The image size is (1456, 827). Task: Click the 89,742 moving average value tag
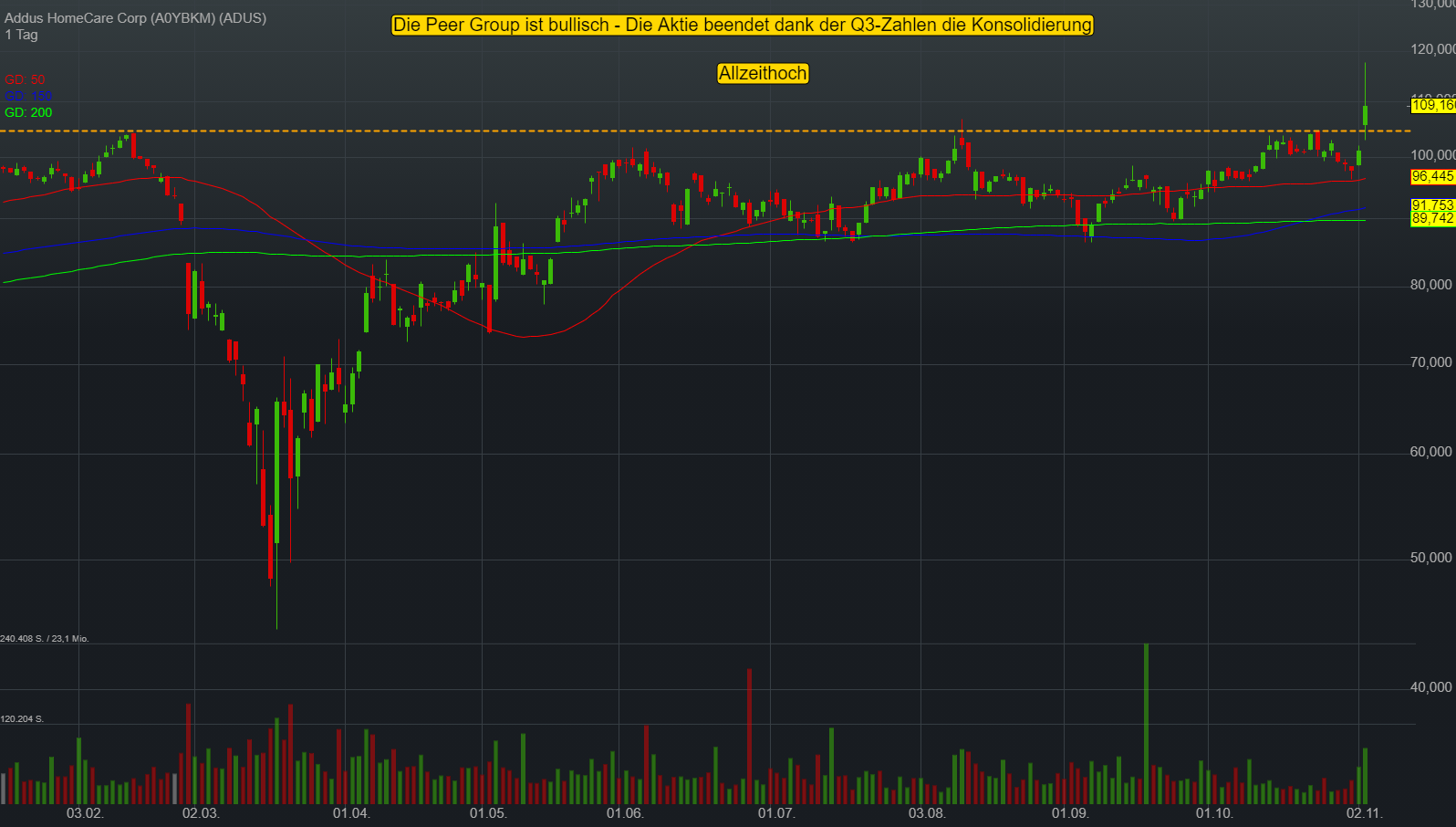(1433, 218)
